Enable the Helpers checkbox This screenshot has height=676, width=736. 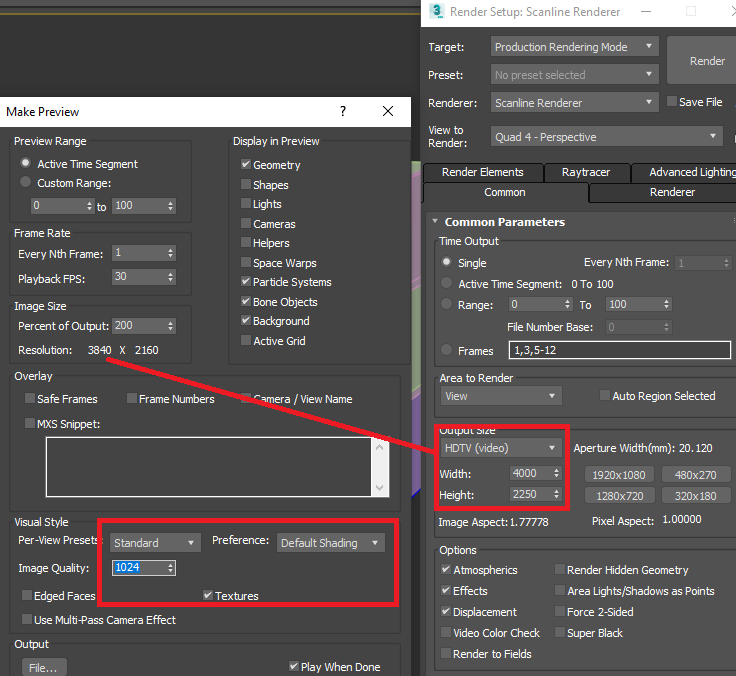(245, 242)
